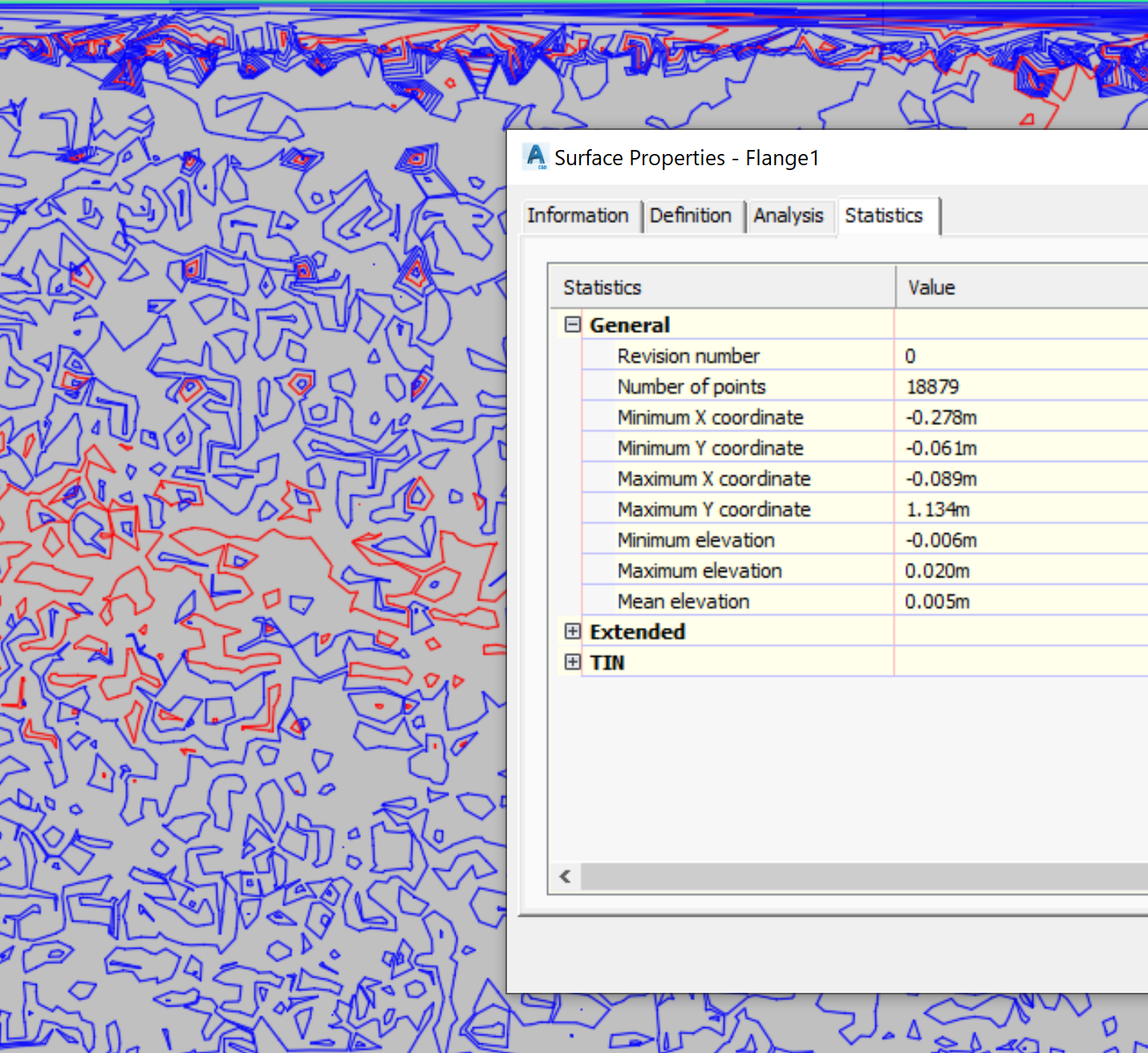Select the Minimum X coordinate row
Viewport: 1148px width, 1053px height.
[865, 417]
